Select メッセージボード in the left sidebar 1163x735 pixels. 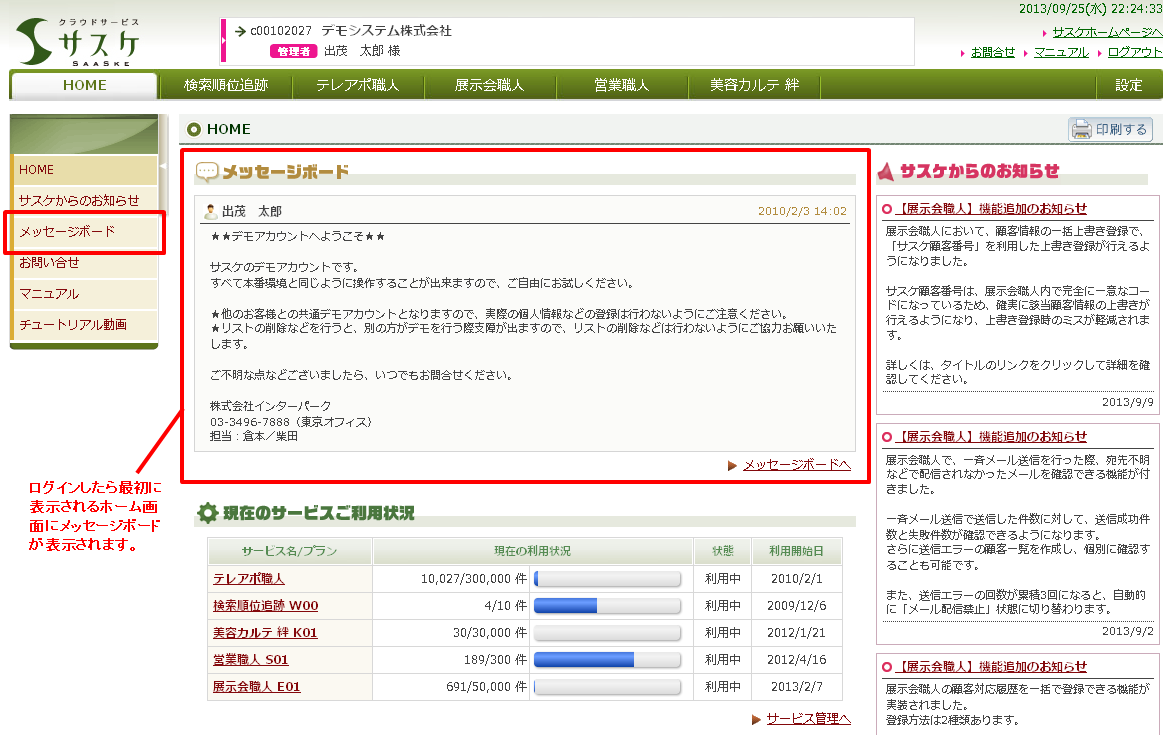click(67, 231)
